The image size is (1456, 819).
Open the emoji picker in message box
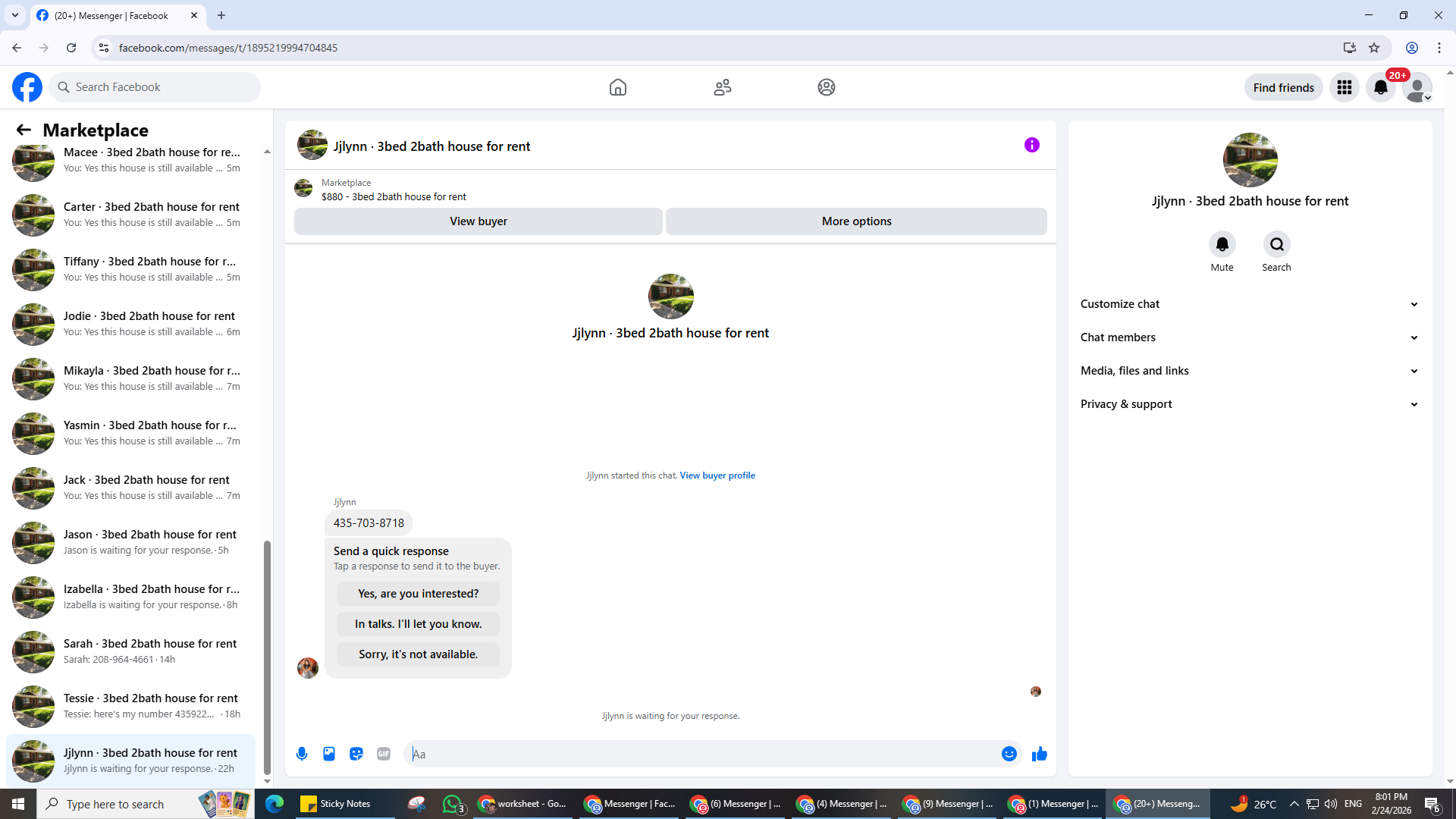point(1009,754)
